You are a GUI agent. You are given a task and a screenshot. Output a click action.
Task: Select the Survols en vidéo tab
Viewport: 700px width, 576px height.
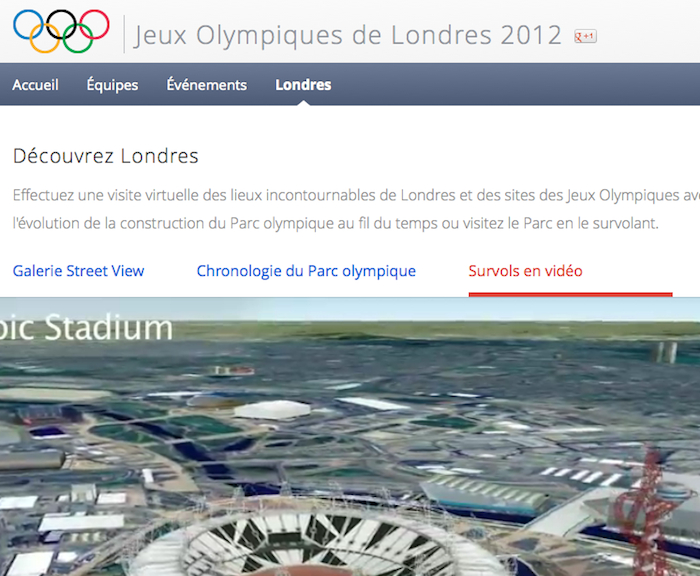point(525,271)
